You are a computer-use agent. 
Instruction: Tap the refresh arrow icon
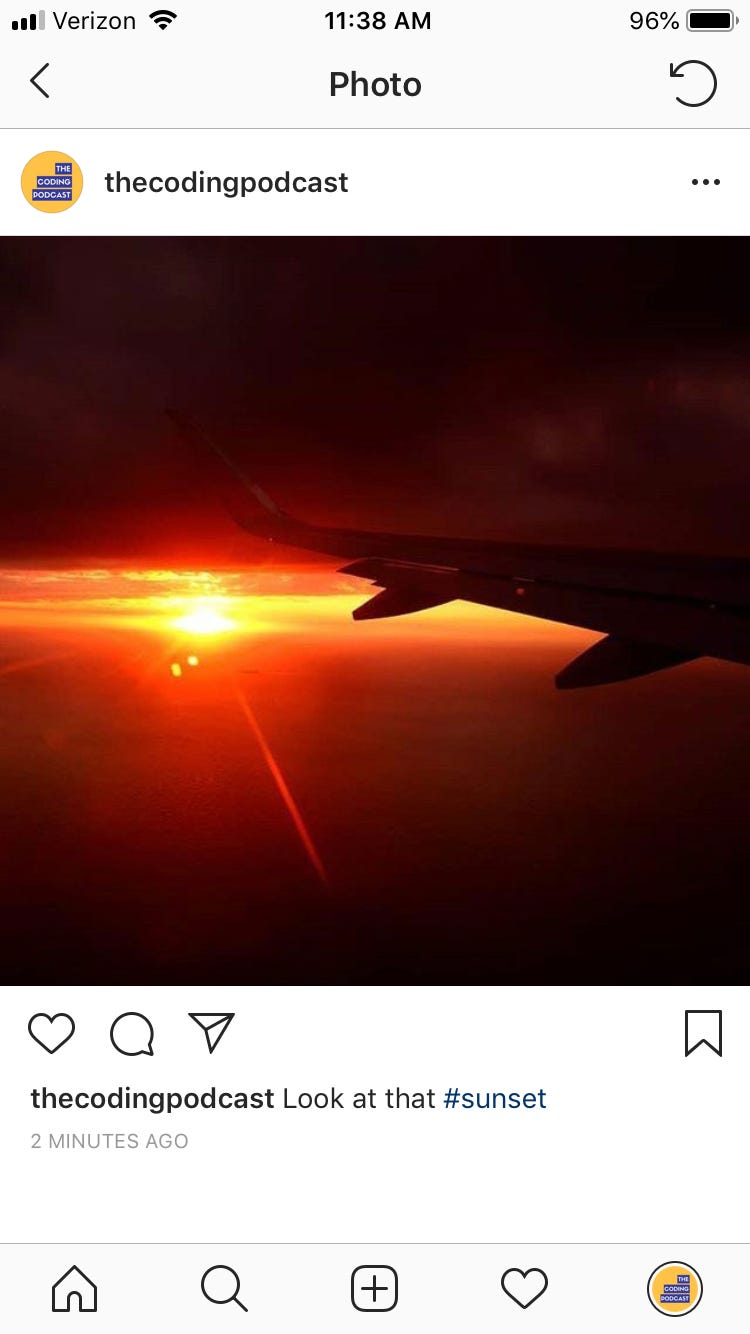pos(693,83)
